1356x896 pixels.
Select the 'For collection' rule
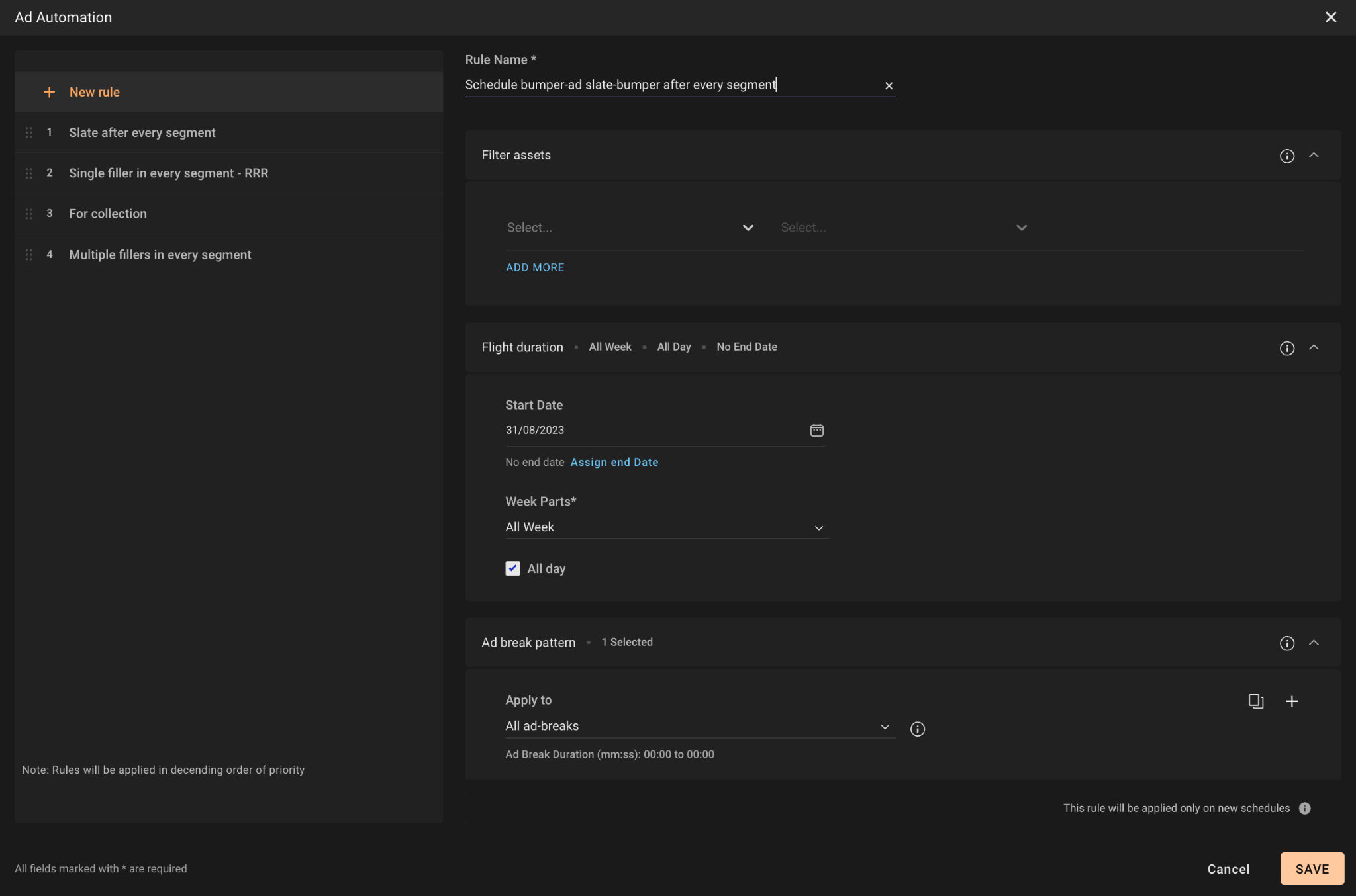coord(108,214)
